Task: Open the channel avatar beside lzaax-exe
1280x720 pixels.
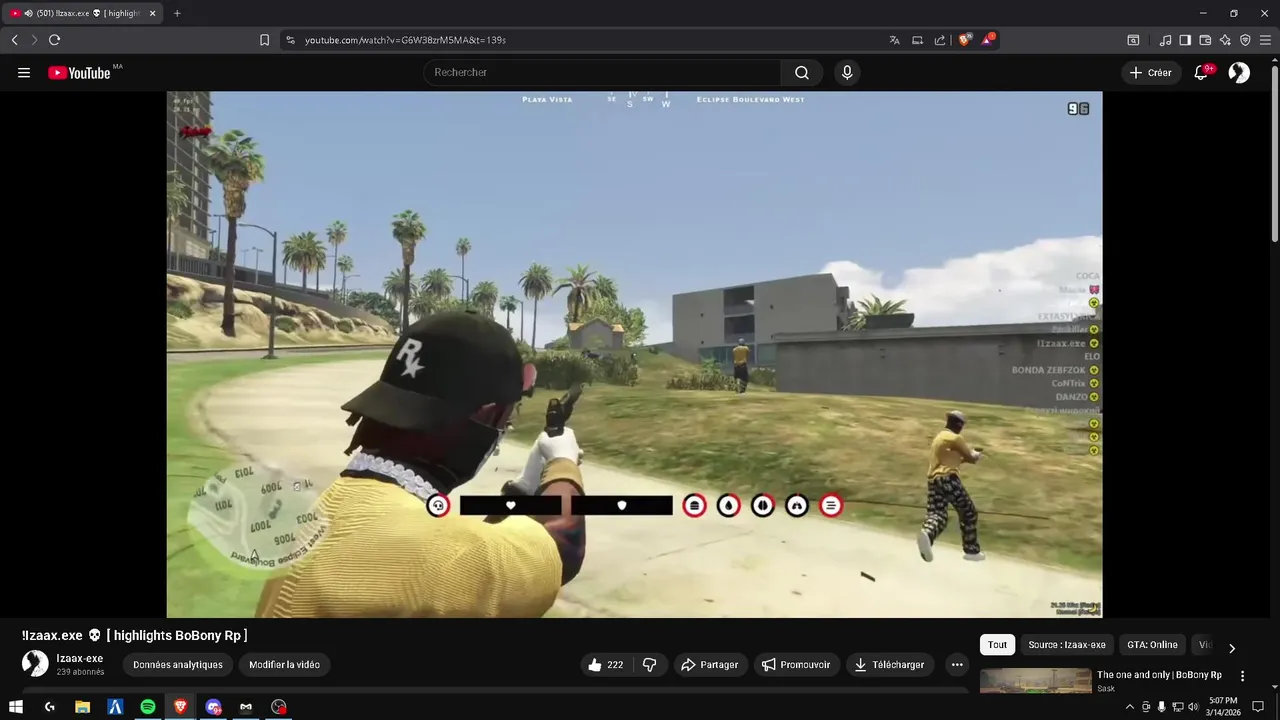Action: coord(35,664)
